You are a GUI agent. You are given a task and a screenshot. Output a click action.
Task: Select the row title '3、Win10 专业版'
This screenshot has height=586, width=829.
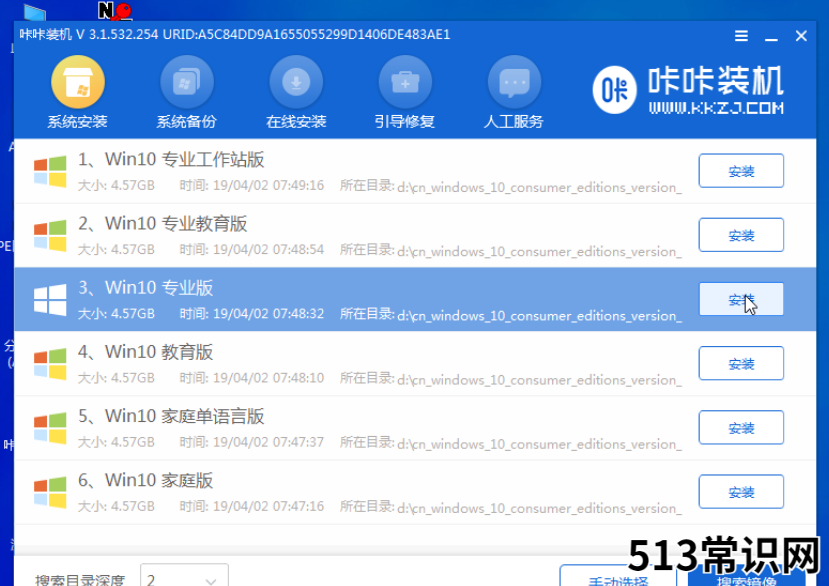pos(145,288)
